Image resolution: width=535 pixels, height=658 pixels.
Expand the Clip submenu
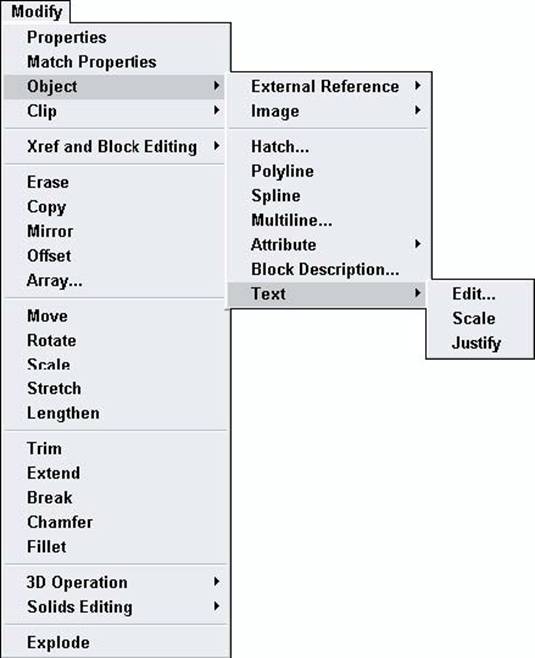click(x=114, y=111)
